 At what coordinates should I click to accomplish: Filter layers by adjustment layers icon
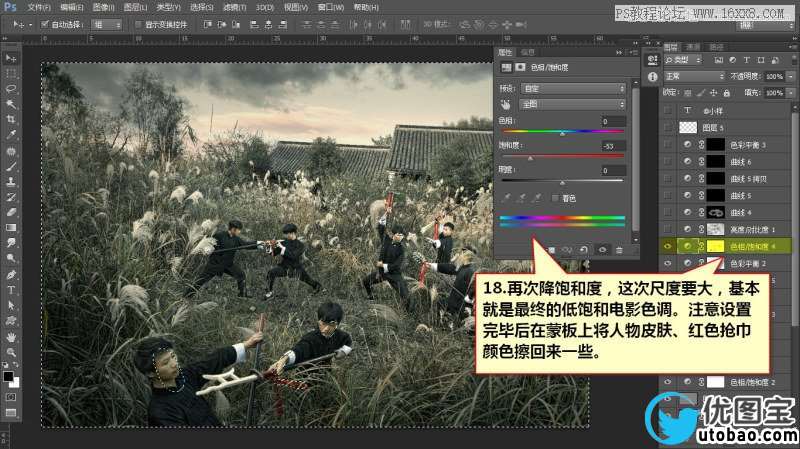(x=733, y=60)
